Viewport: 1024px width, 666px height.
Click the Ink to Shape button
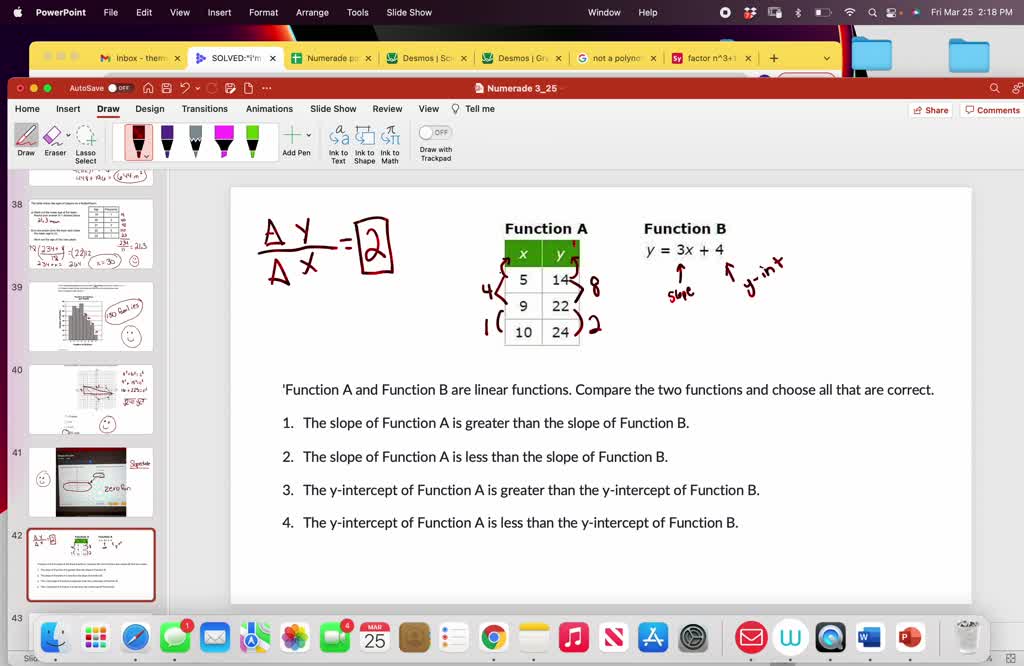(364, 141)
